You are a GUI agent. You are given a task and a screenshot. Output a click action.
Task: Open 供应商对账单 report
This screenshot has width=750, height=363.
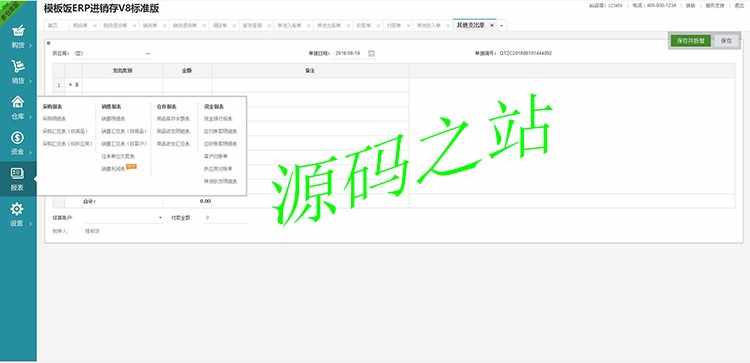[x=218, y=169]
